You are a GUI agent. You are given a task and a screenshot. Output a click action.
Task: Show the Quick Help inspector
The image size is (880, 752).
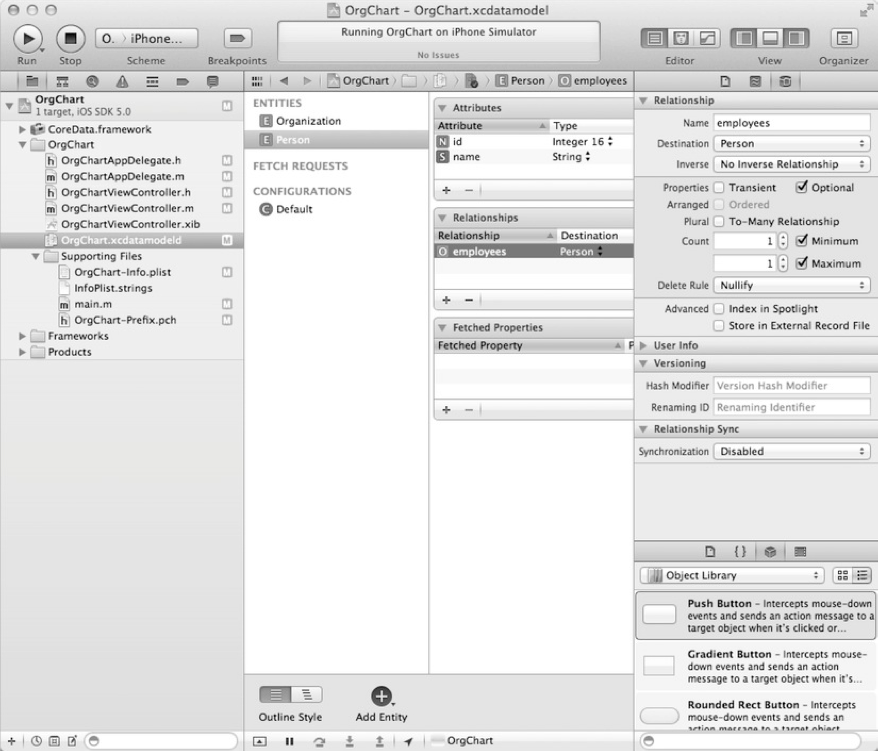pos(755,81)
